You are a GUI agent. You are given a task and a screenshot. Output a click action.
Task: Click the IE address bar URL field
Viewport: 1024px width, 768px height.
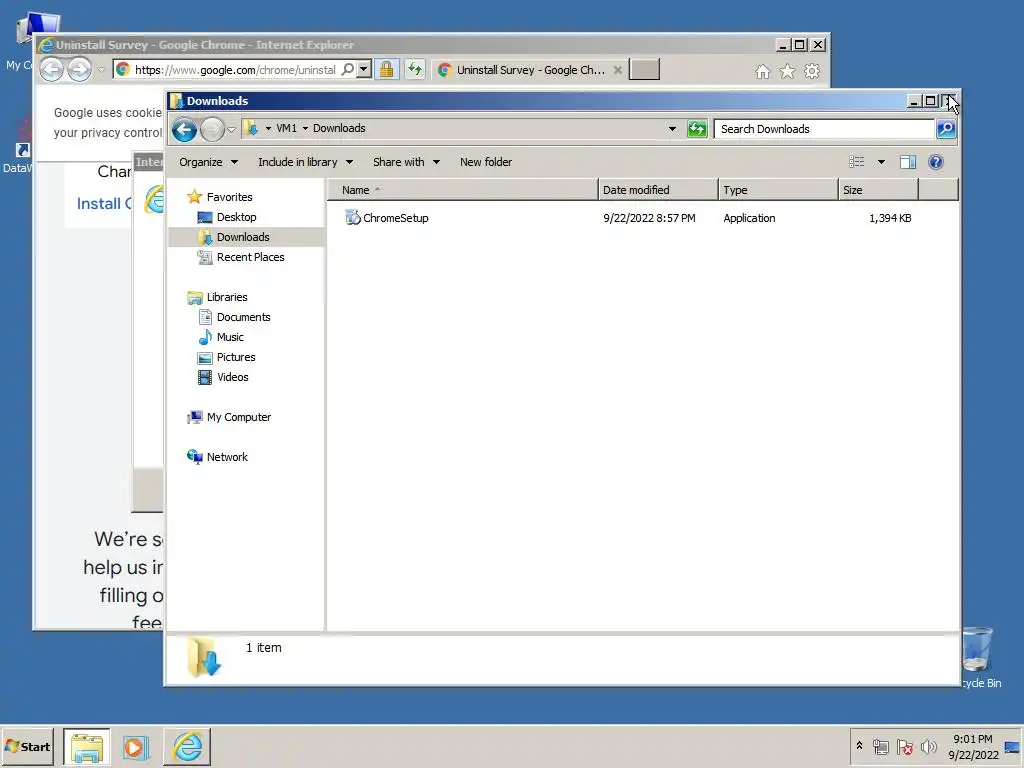[x=235, y=69]
